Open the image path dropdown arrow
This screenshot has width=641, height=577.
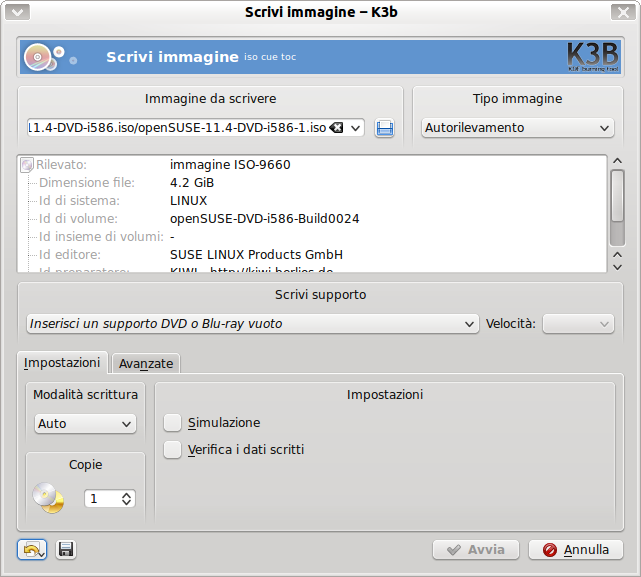click(356, 128)
